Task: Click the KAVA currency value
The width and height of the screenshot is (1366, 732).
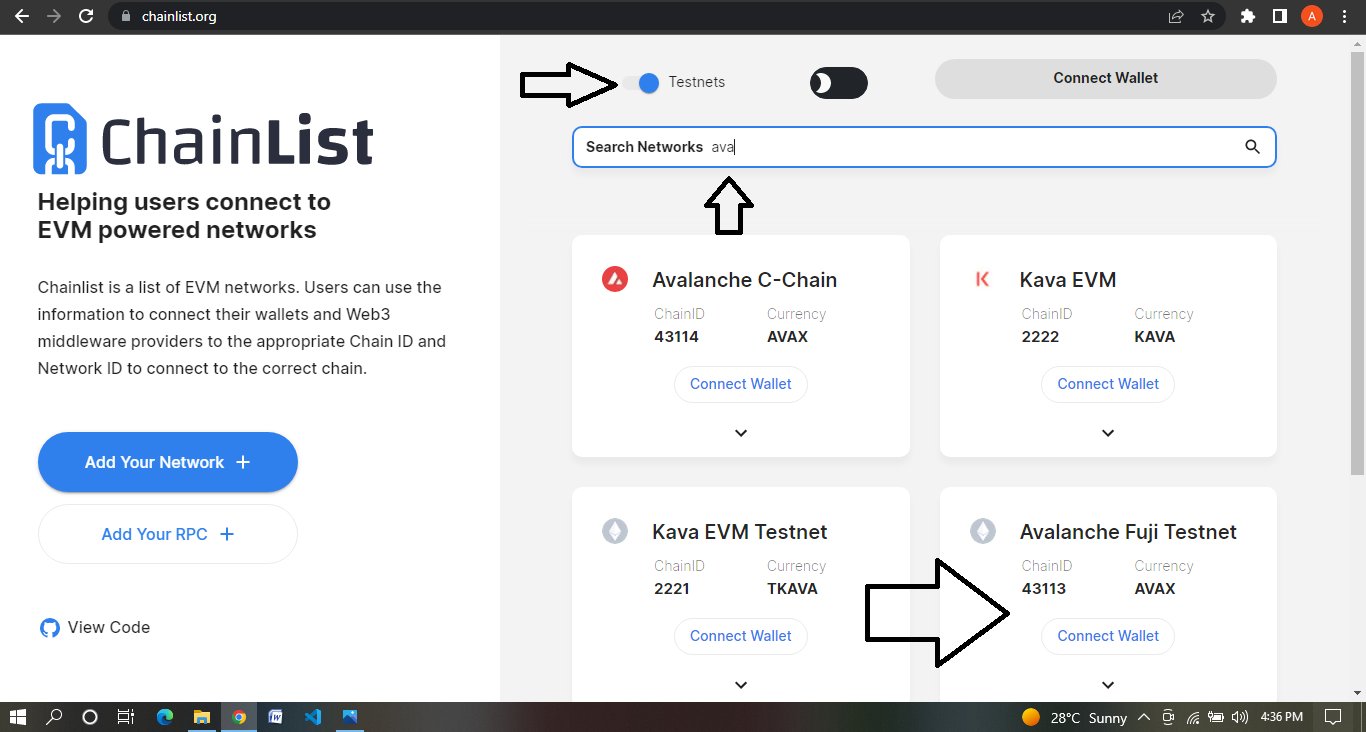Action: pos(1155,337)
